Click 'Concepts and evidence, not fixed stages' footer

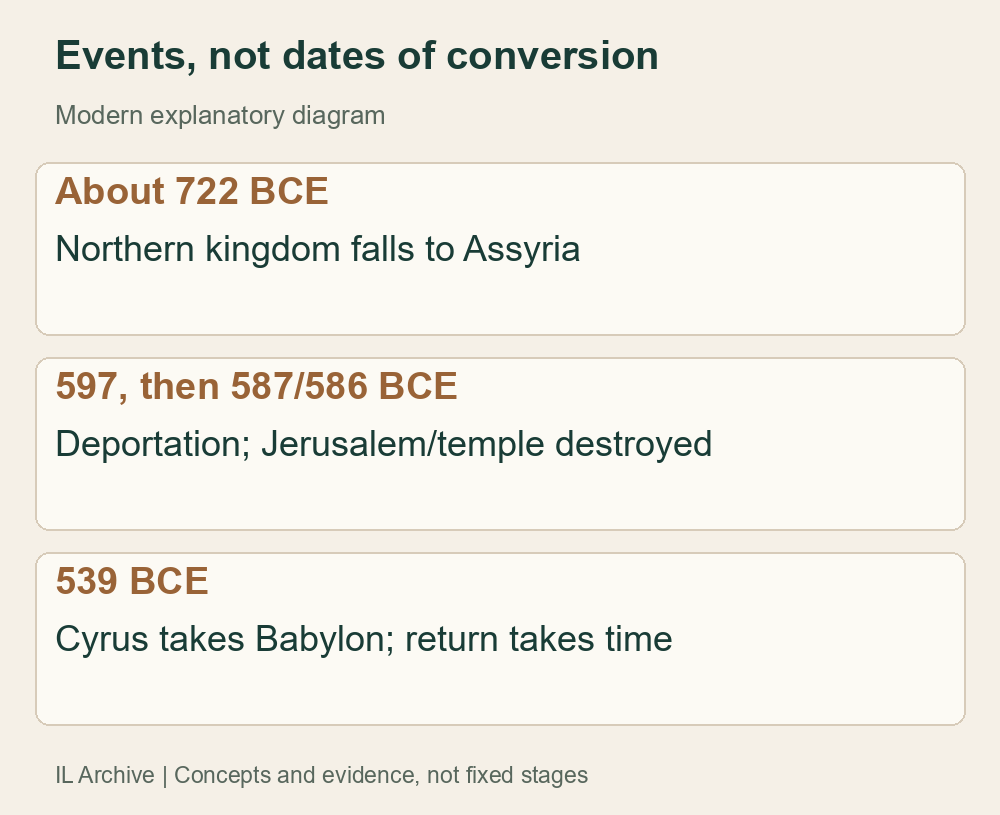(381, 775)
